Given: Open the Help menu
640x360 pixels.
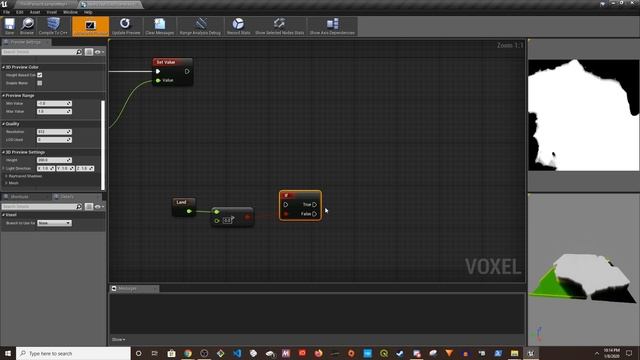Looking at the screenshot, I should [x=88, y=12].
